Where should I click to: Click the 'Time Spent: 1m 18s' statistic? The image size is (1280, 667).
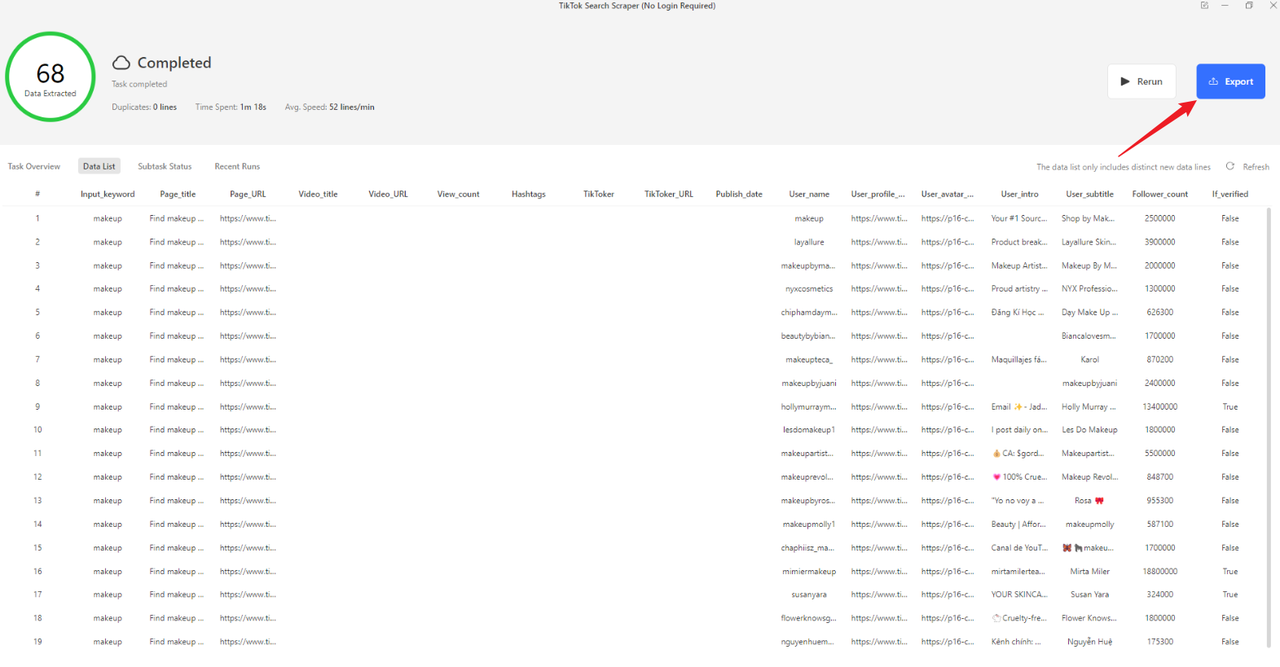231,107
